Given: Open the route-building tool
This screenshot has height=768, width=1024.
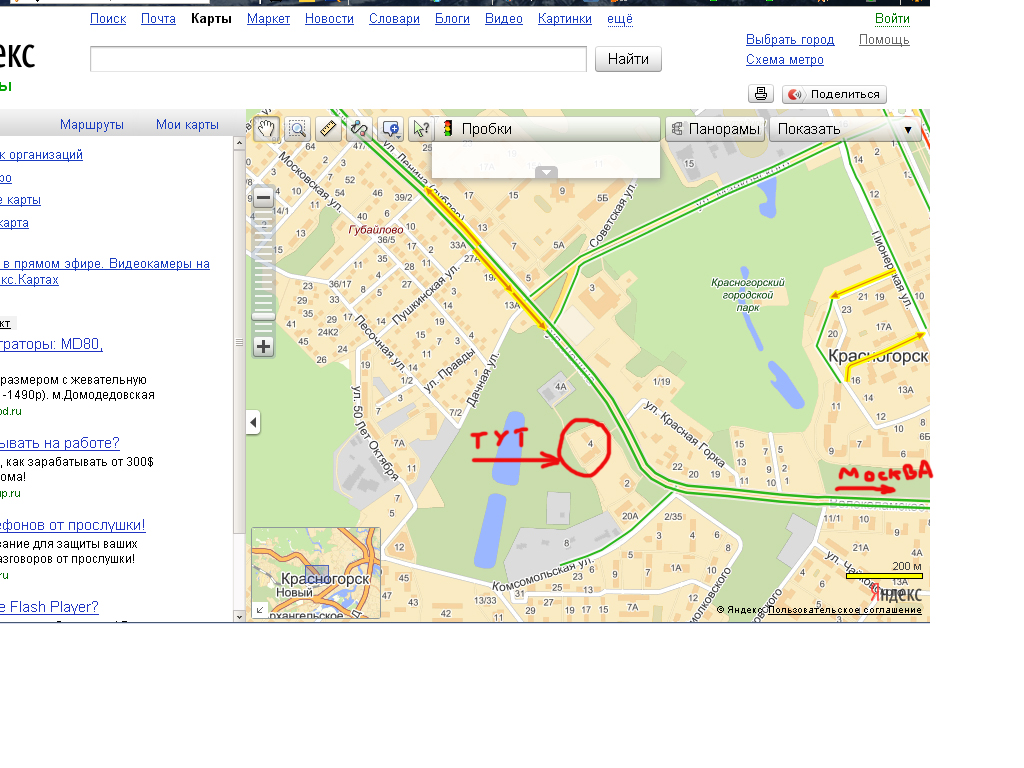Looking at the screenshot, I should [x=359, y=129].
